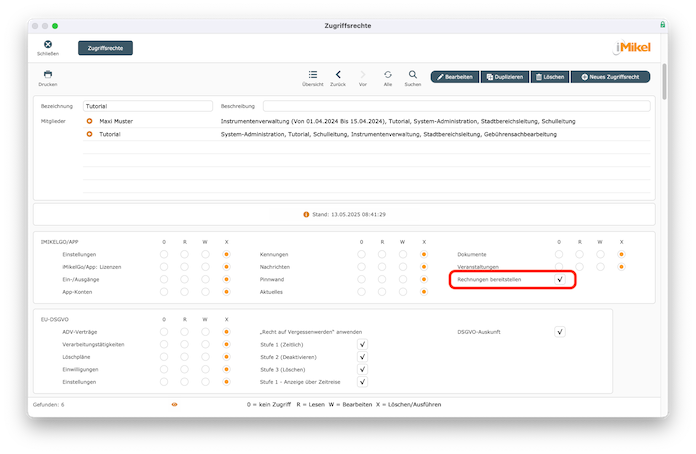Click the Schließen close icon
The width and height of the screenshot is (696, 454).
[47, 44]
